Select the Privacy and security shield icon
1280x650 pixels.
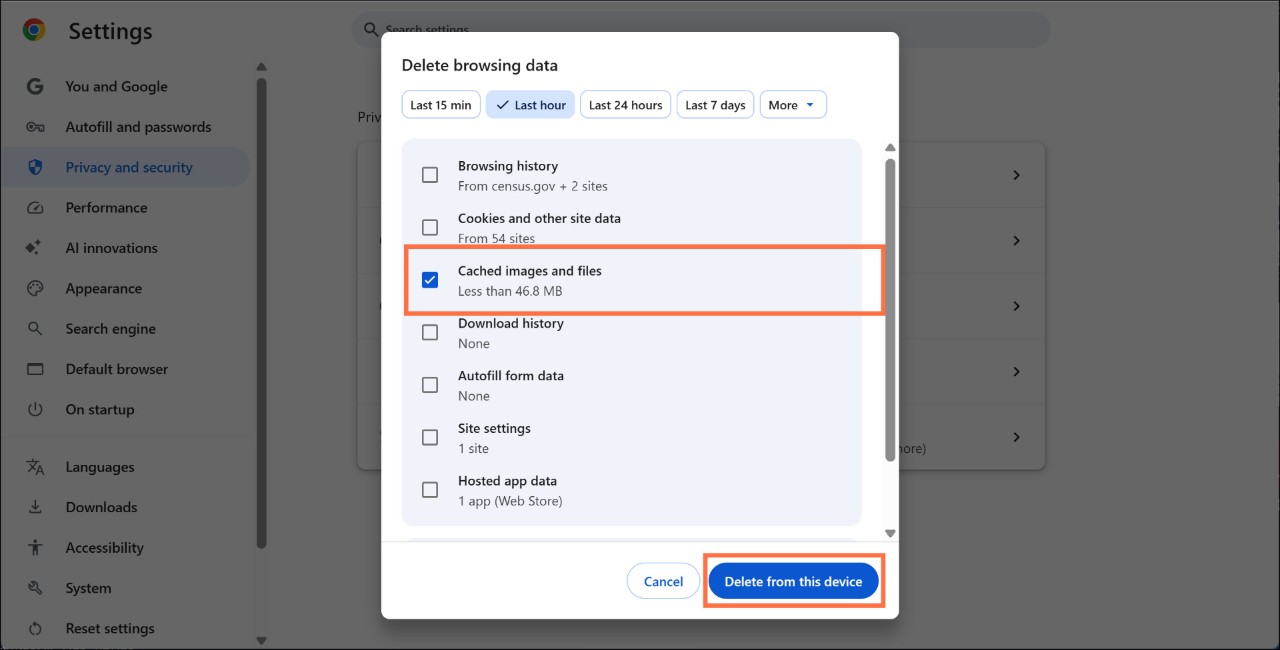pos(36,167)
